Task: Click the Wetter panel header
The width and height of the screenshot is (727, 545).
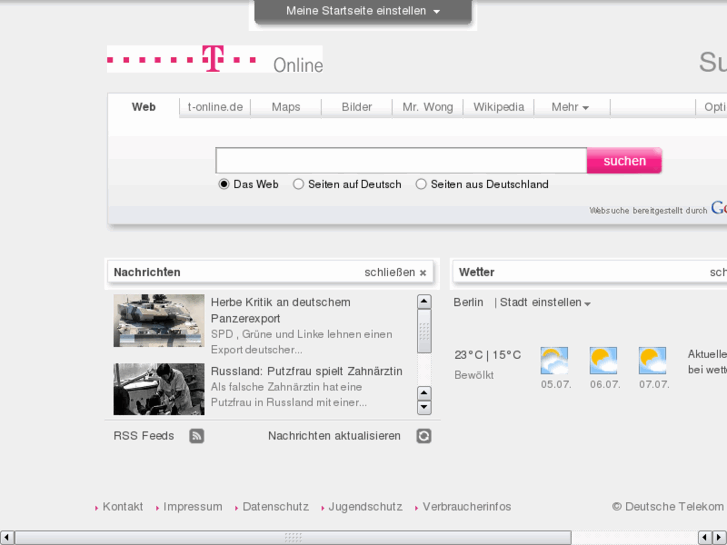Action: tap(589, 272)
